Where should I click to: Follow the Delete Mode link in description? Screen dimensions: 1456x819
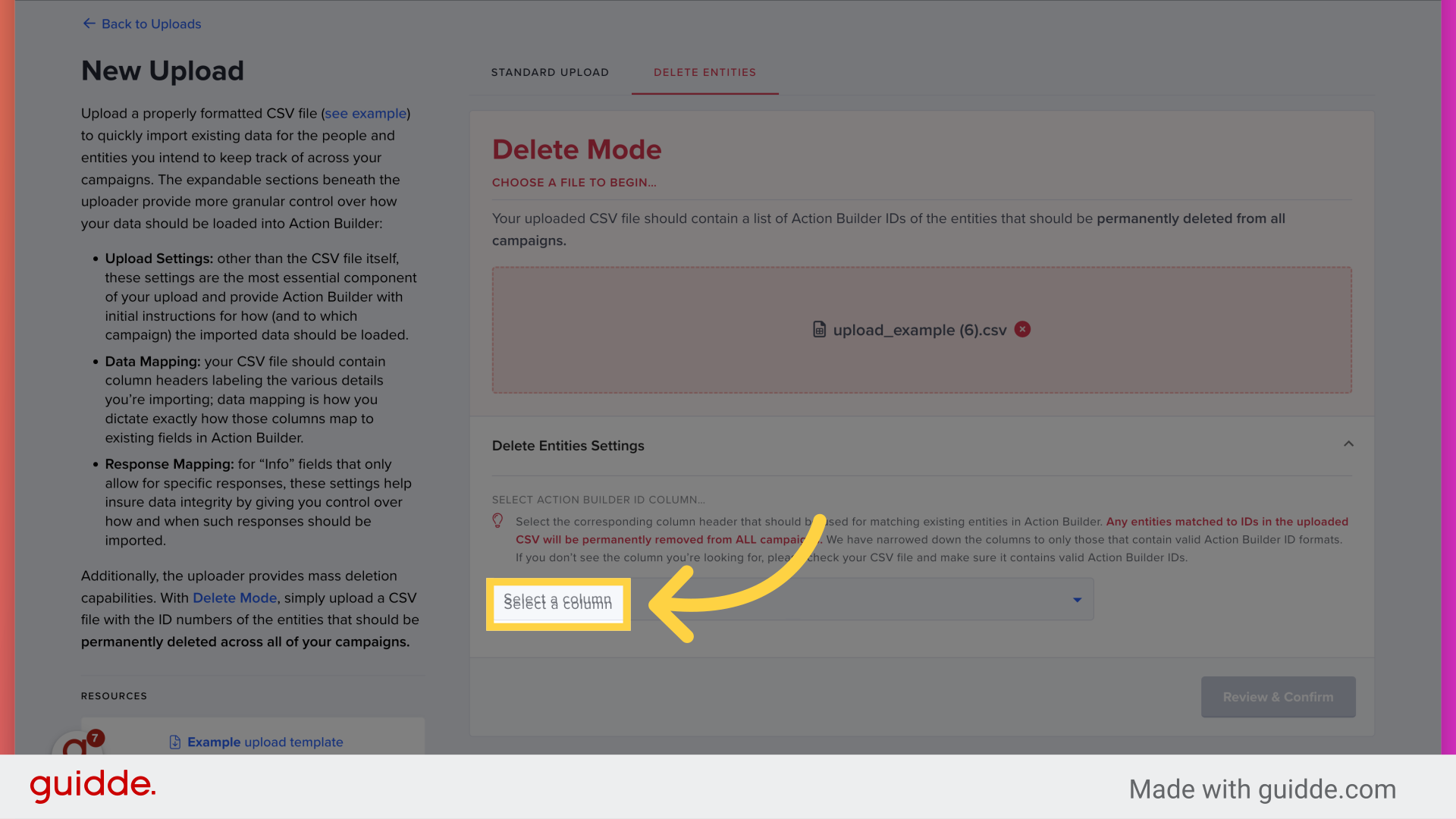tap(234, 598)
